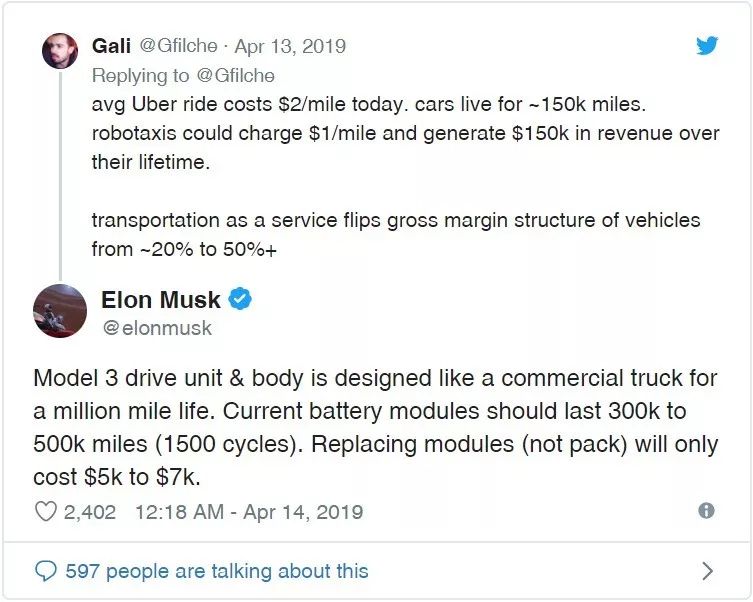Open the @Gfilche handle next to Gali
The height and width of the screenshot is (602, 753).
pyautogui.click(x=178, y=46)
